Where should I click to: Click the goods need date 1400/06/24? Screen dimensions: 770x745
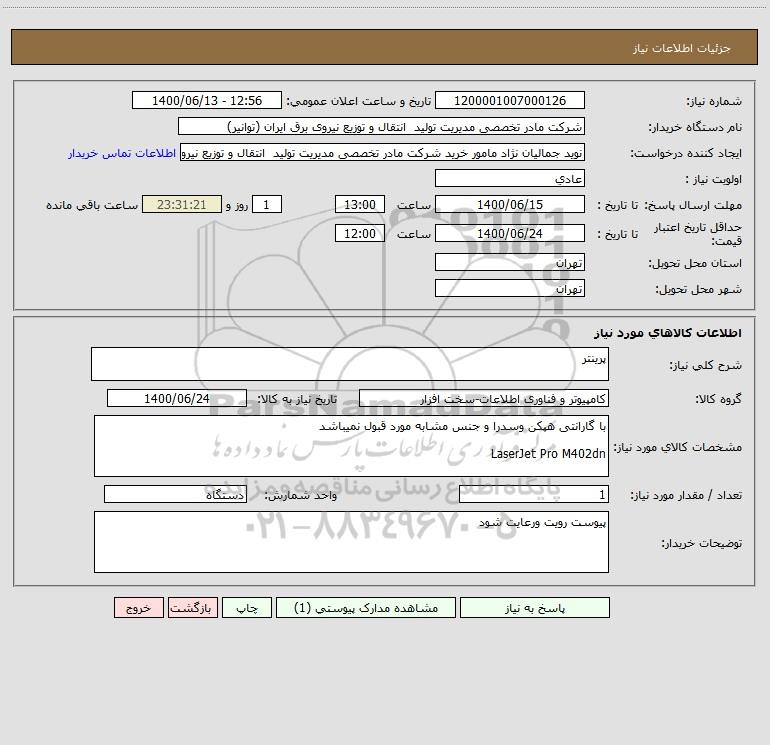(x=177, y=398)
